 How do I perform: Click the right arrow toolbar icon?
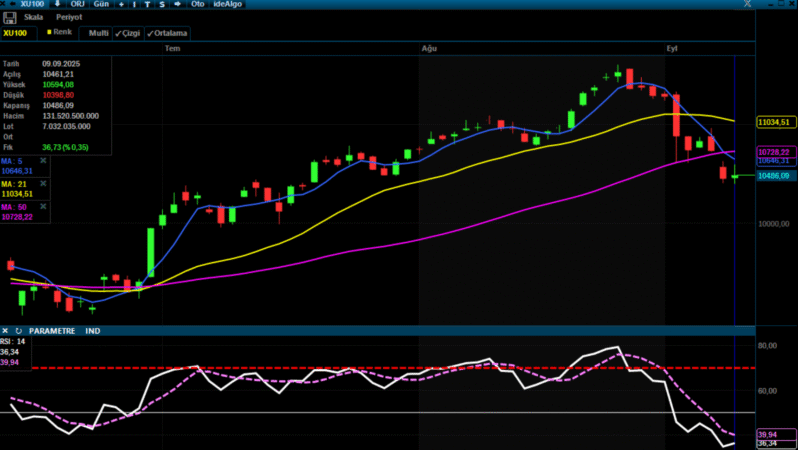coord(176,4)
